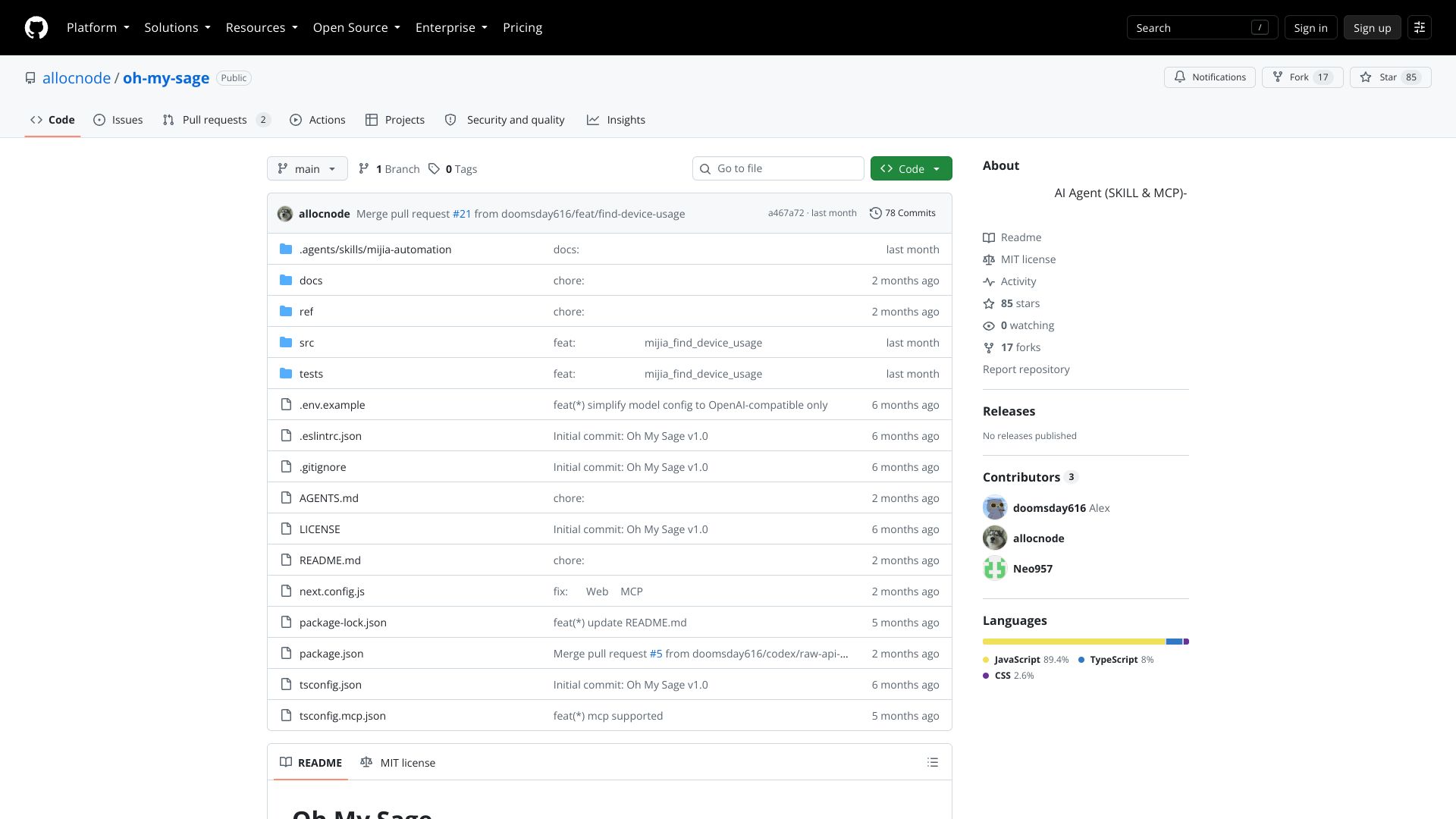The width and height of the screenshot is (1456, 819).
Task: Open the .env.example file icon
Action: coord(286,405)
